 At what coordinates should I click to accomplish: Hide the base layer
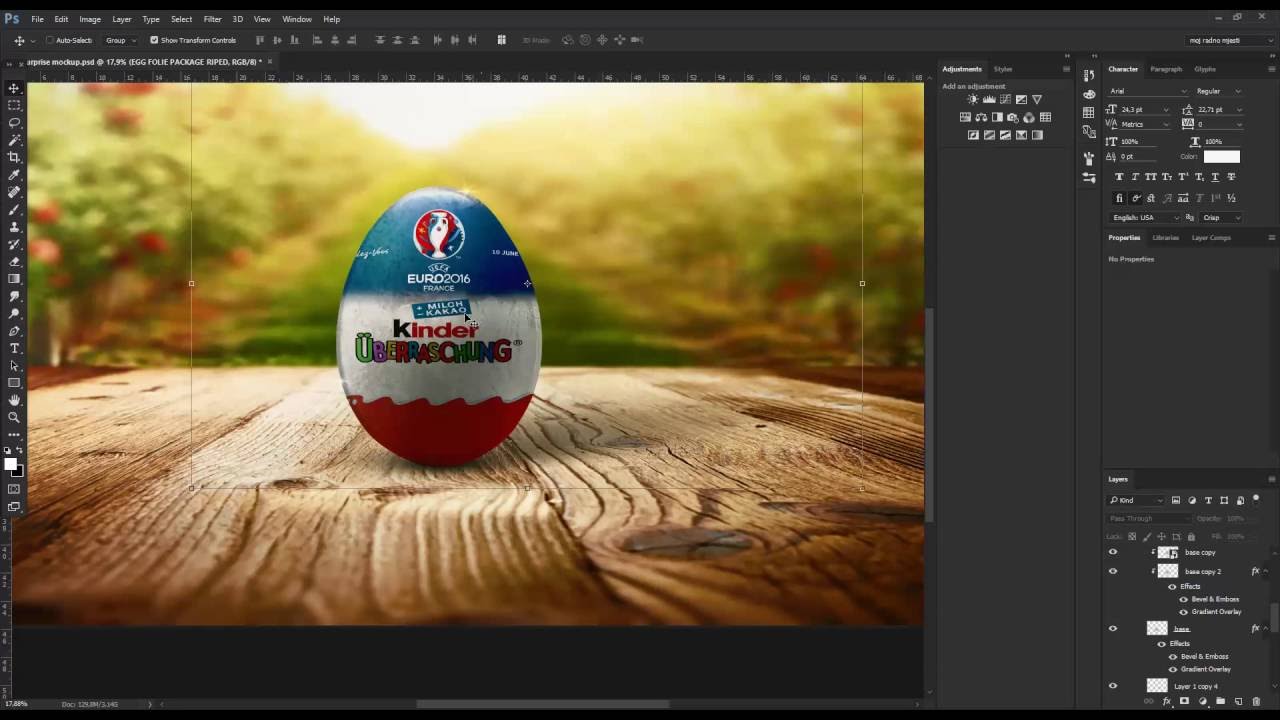click(1113, 628)
